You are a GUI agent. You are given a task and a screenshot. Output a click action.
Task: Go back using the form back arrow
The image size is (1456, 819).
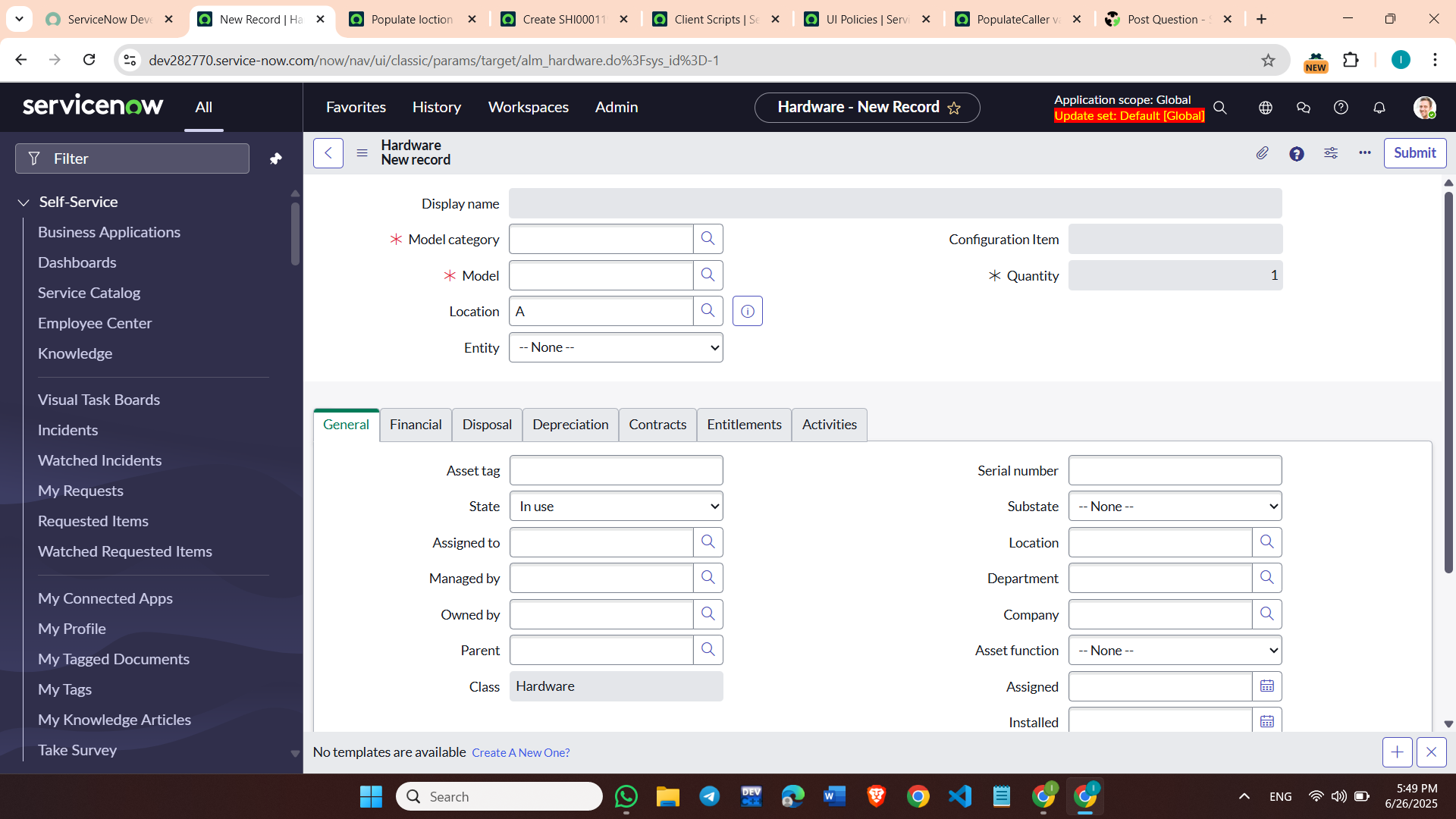coord(328,153)
